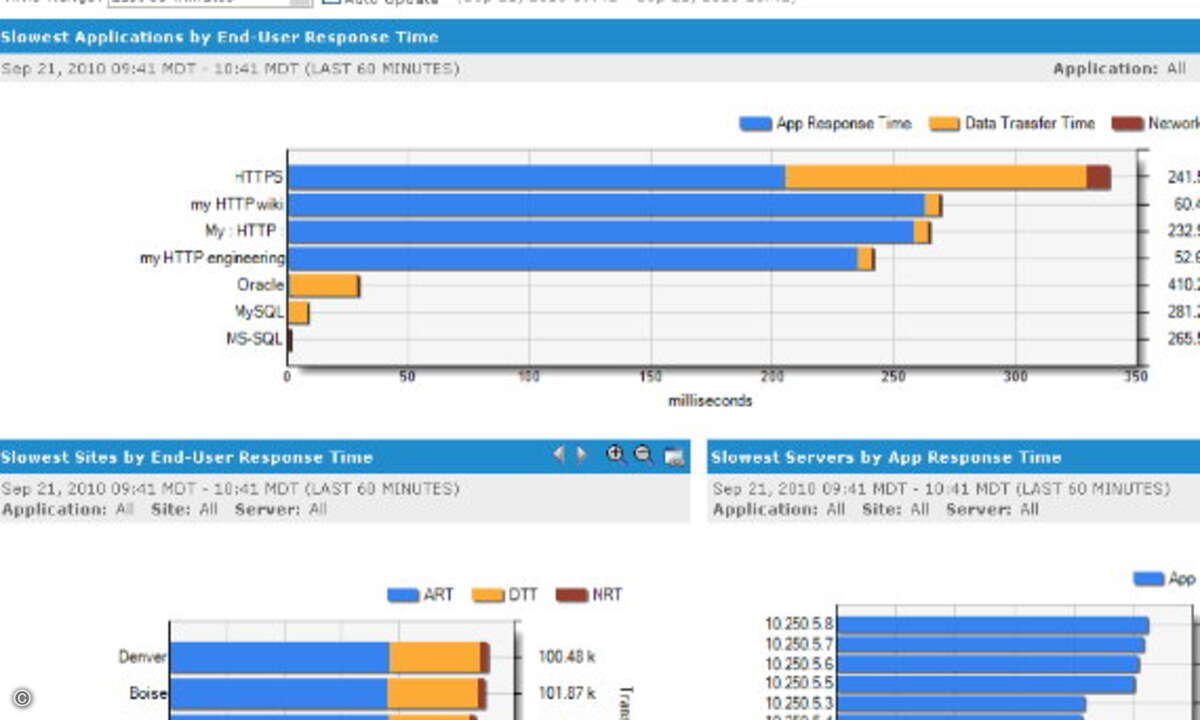Click the orange DTT legend swatch

488,595
